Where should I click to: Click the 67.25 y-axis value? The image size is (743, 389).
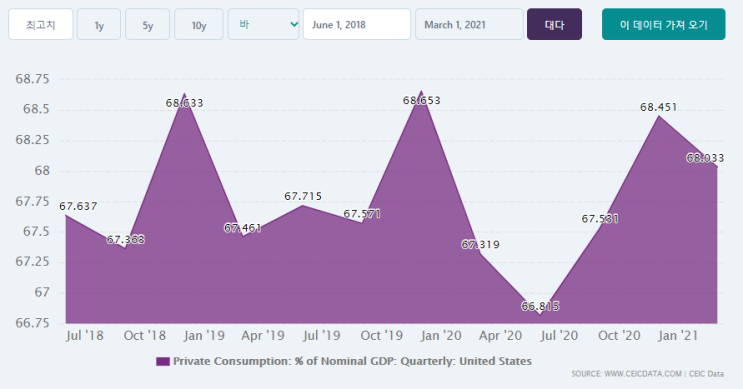pos(32,262)
